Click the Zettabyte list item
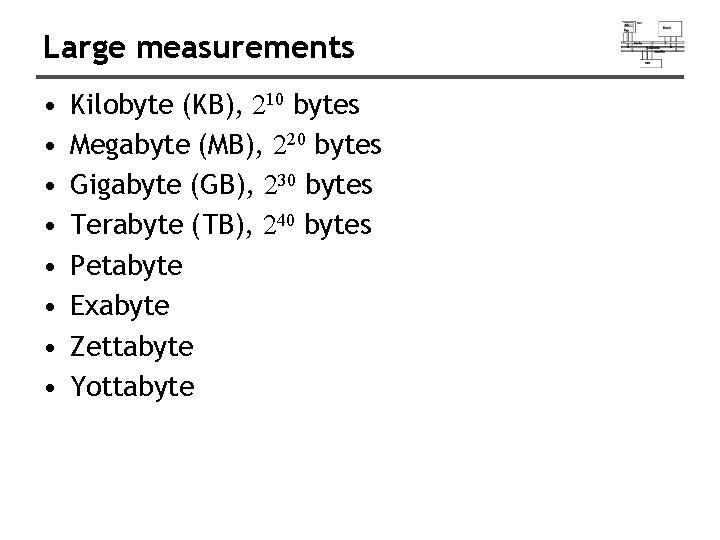The height and width of the screenshot is (540, 720). [x=132, y=346]
